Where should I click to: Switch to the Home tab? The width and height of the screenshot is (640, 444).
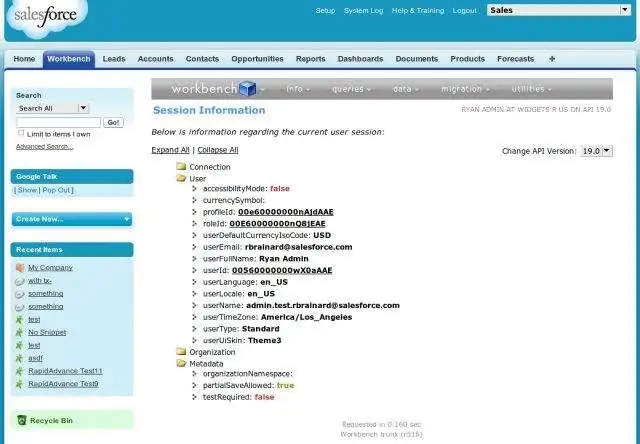pyautogui.click(x=24, y=59)
